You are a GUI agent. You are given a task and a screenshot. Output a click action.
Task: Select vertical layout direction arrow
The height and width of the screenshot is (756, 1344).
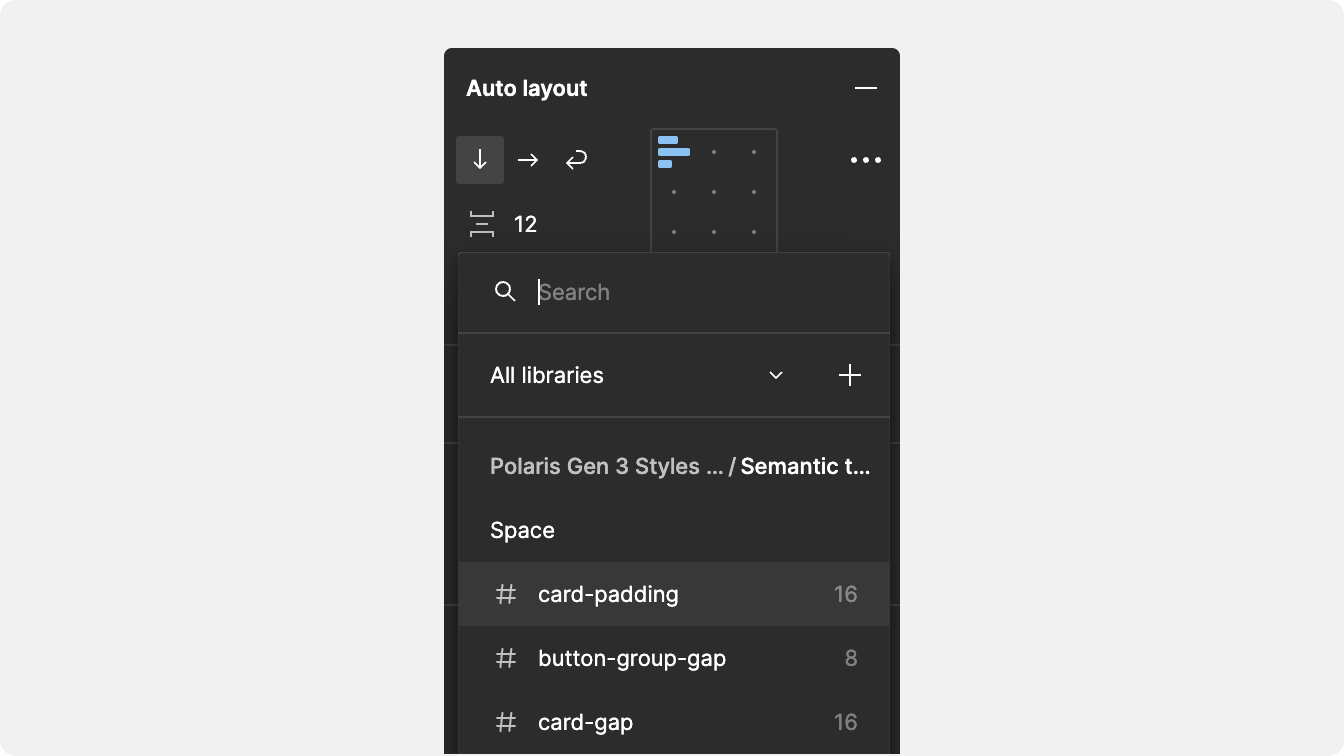pyautogui.click(x=480, y=160)
